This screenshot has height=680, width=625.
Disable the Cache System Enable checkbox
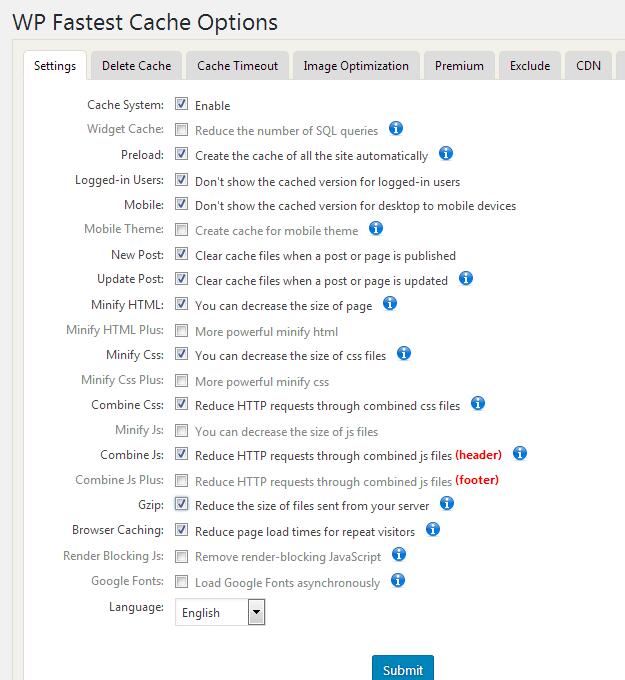[x=181, y=104]
